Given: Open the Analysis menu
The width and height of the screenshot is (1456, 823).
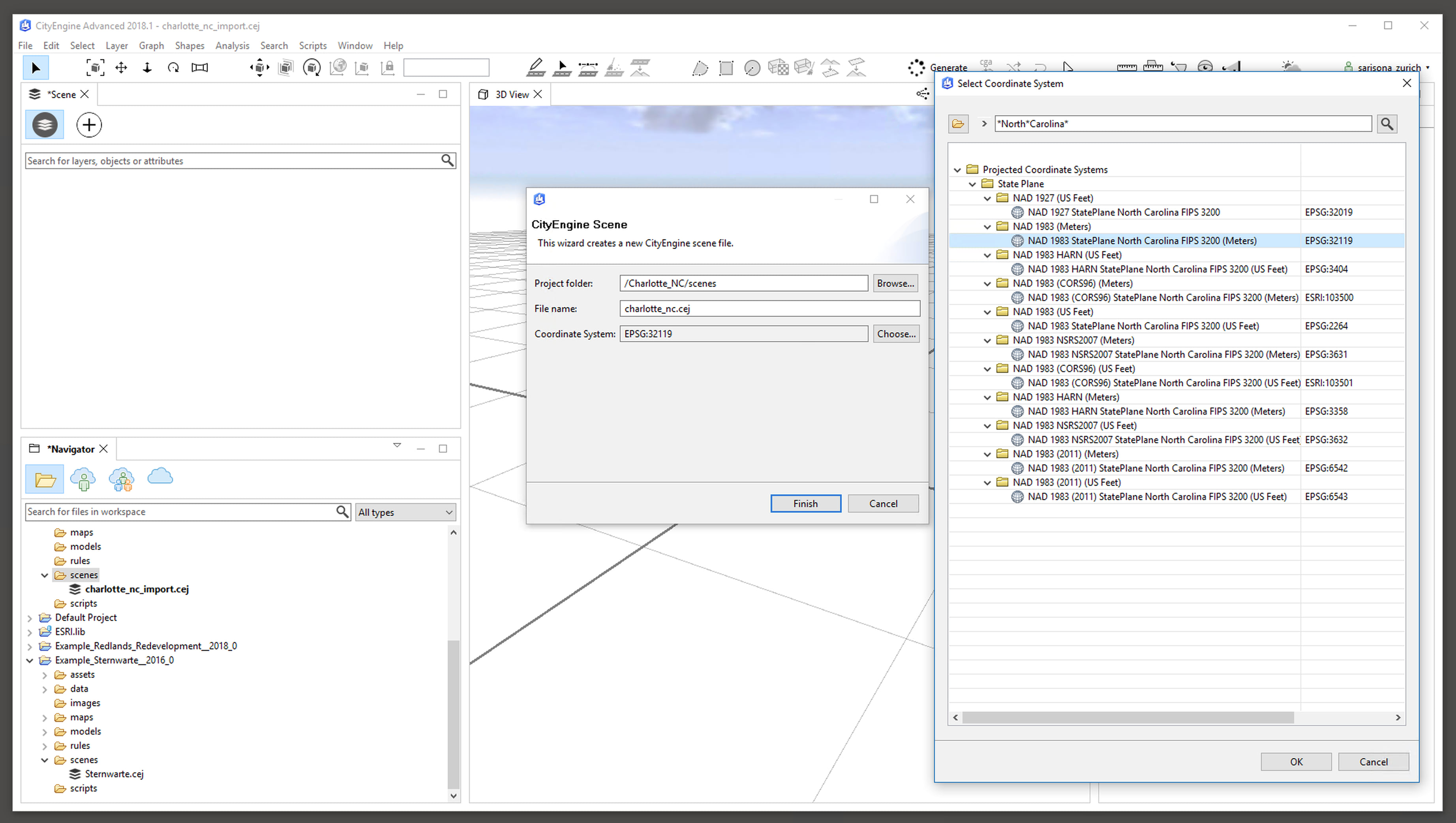Looking at the screenshot, I should (x=232, y=46).
